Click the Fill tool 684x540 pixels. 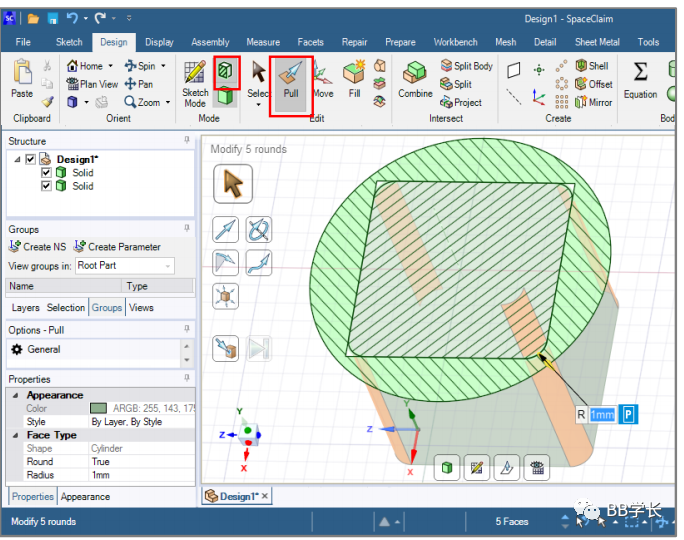pos(354,81)
